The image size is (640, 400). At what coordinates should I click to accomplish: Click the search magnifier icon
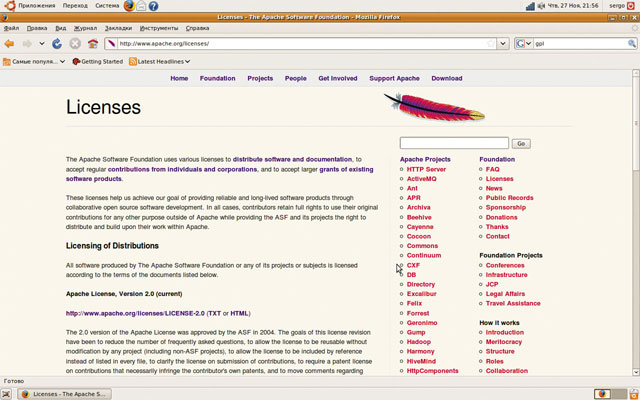[x=631, y=44]
